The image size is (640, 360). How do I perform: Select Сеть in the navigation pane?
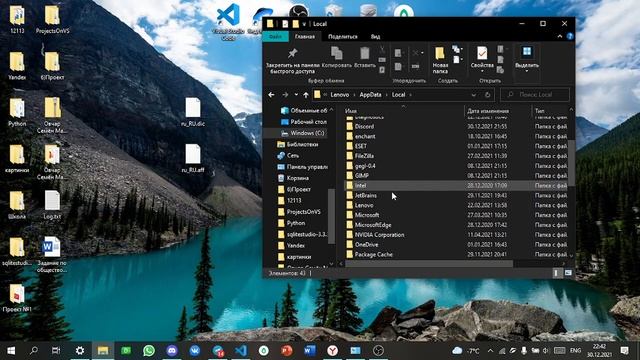288,156
